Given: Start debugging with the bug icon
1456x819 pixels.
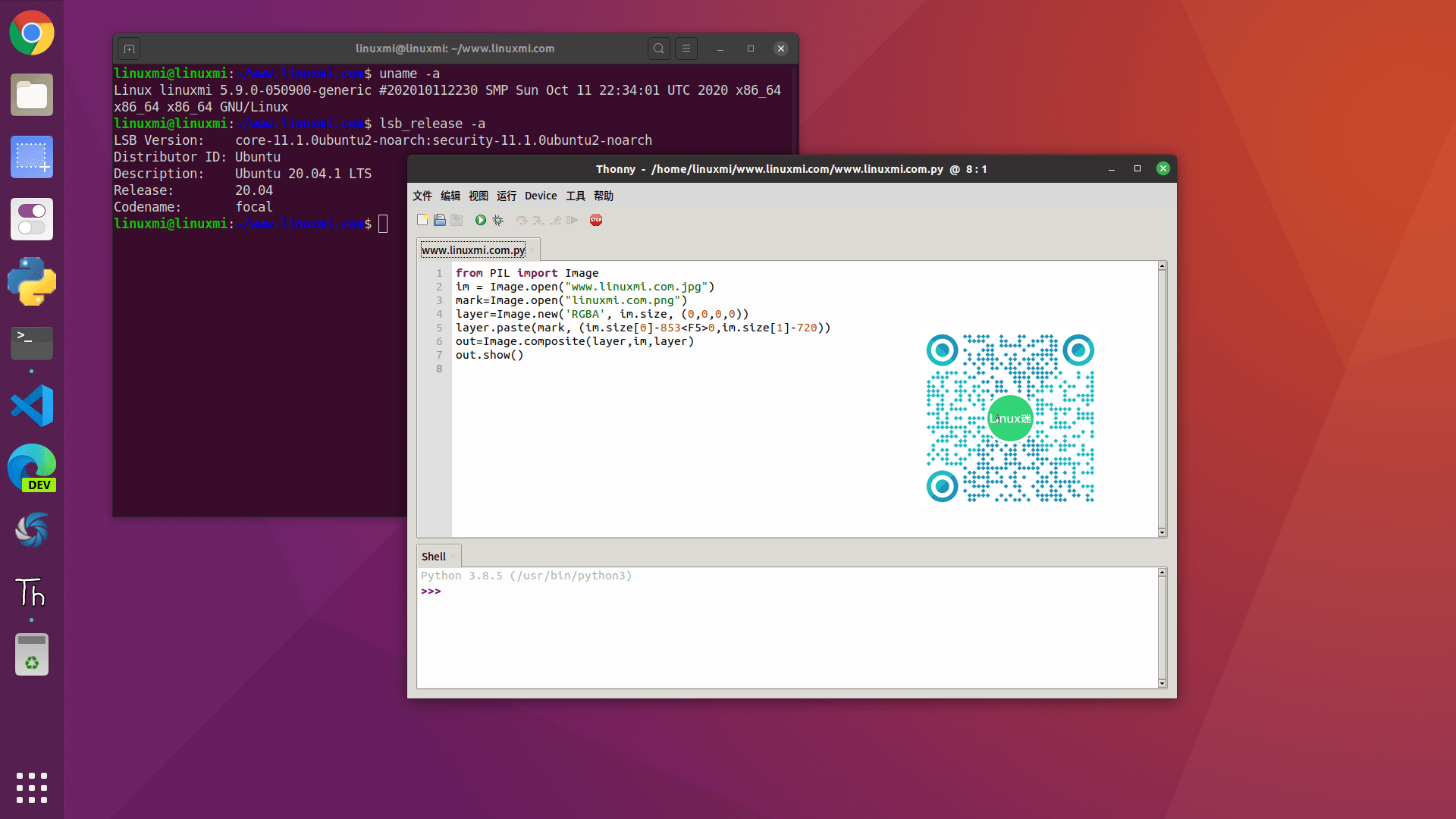Looking at the screenshot, I should (x=497, y=220).
